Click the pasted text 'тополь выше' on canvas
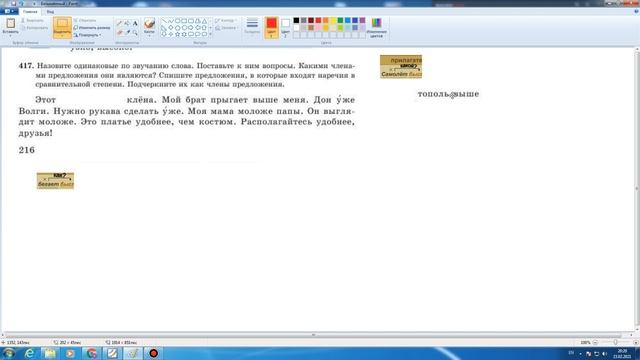The width and height of the screenshot is (640, 360). coord(448,94)
